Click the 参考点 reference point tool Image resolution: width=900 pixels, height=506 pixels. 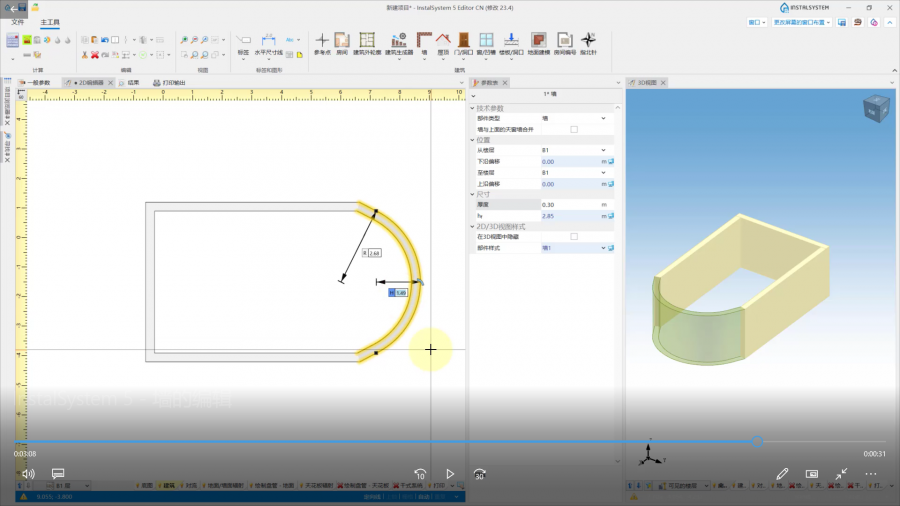point(322,42)
